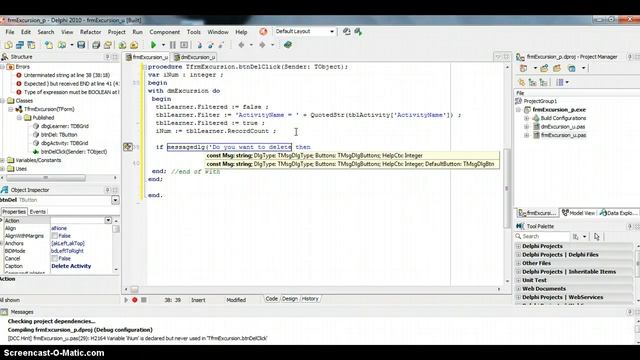The image size is (640, 360).
Task: Click the green book icon ending the toolbar
Action: 288,45
